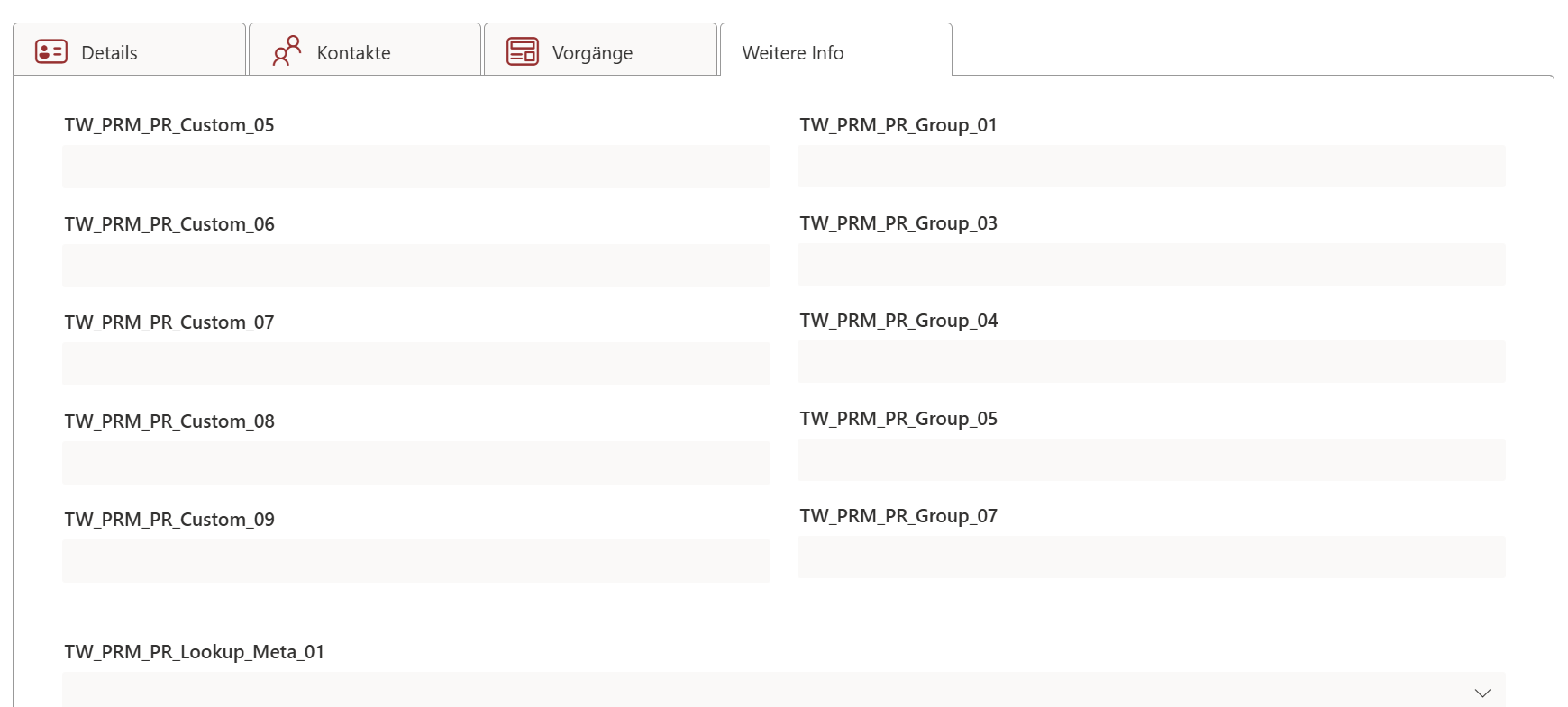This screenshot has width=1568, height=707.
Task: Select the TW_PRM_PR_Group_03 text box
Action: [x=1151, y=265]
